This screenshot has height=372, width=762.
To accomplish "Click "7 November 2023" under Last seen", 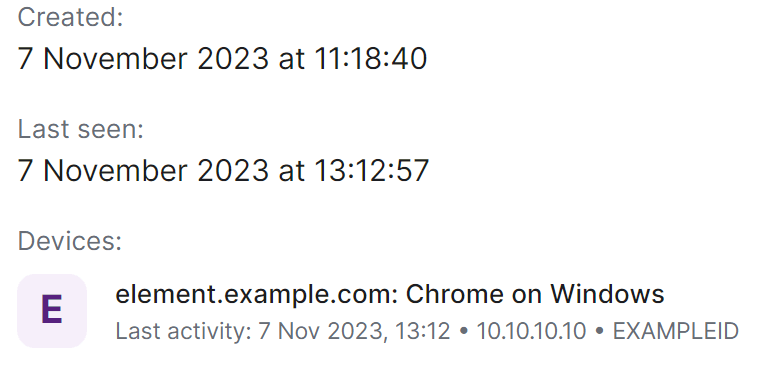I will (143, 171).
